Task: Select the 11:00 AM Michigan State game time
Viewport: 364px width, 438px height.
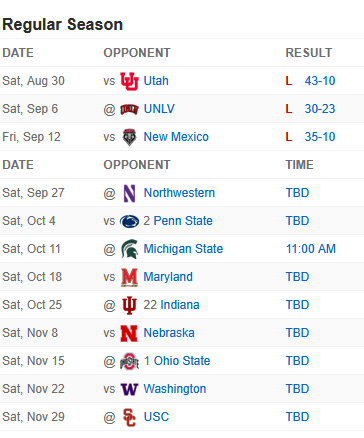Action: (311, 249)
